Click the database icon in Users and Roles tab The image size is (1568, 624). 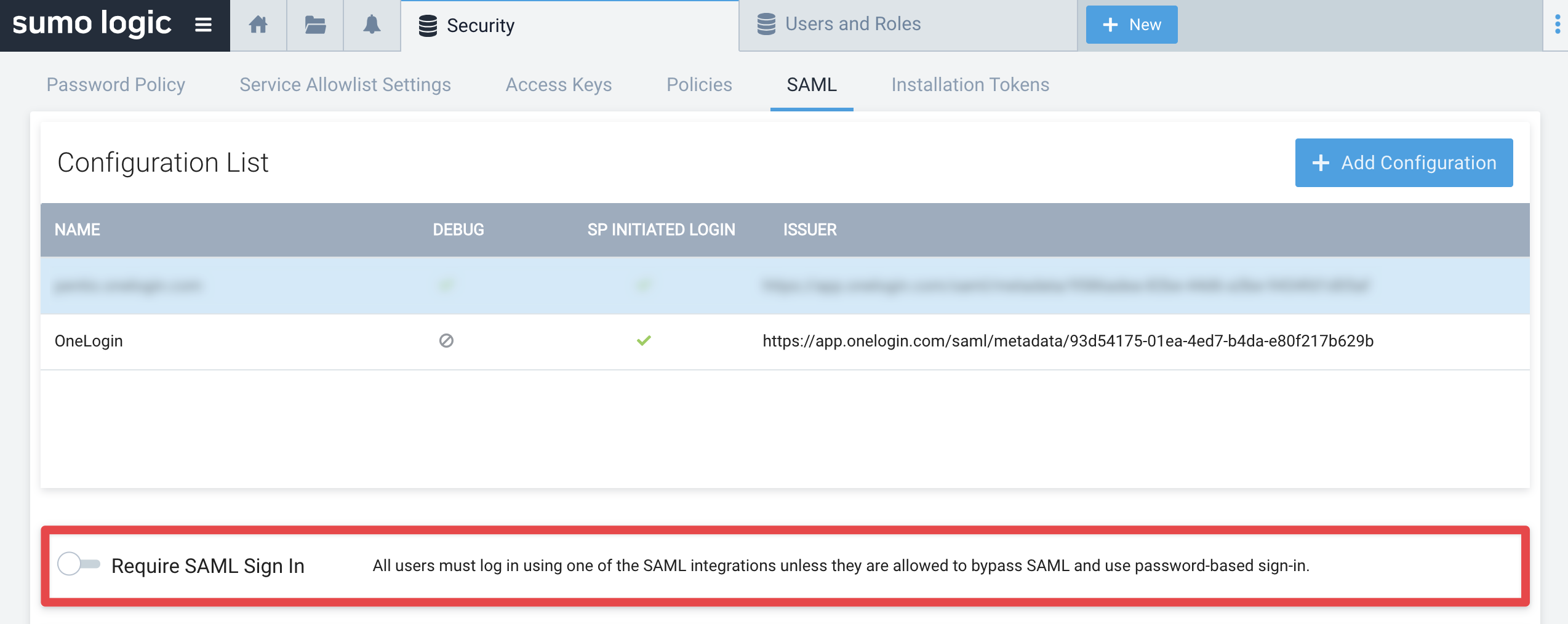point(766,24)
